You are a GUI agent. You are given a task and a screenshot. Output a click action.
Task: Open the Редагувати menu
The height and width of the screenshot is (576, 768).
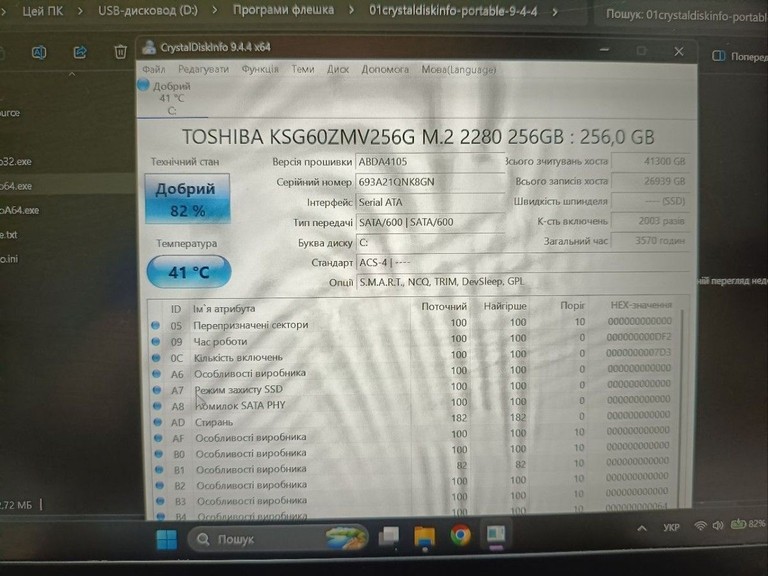(x=203, y=69)
